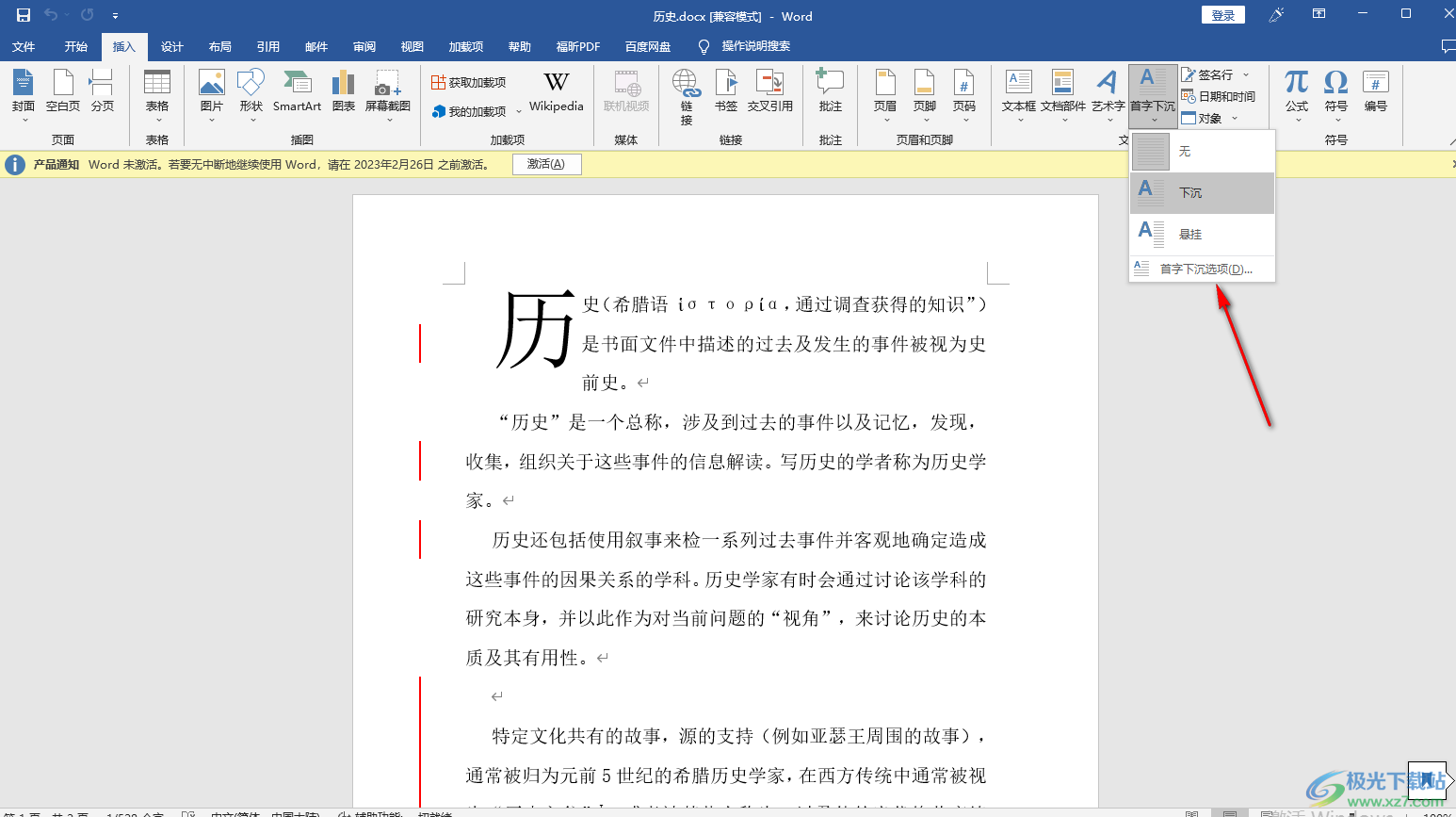The width and height of the screenshot is (1456, 817).
Task: Open the page number (页码) menu
Action: pos(964,94)
